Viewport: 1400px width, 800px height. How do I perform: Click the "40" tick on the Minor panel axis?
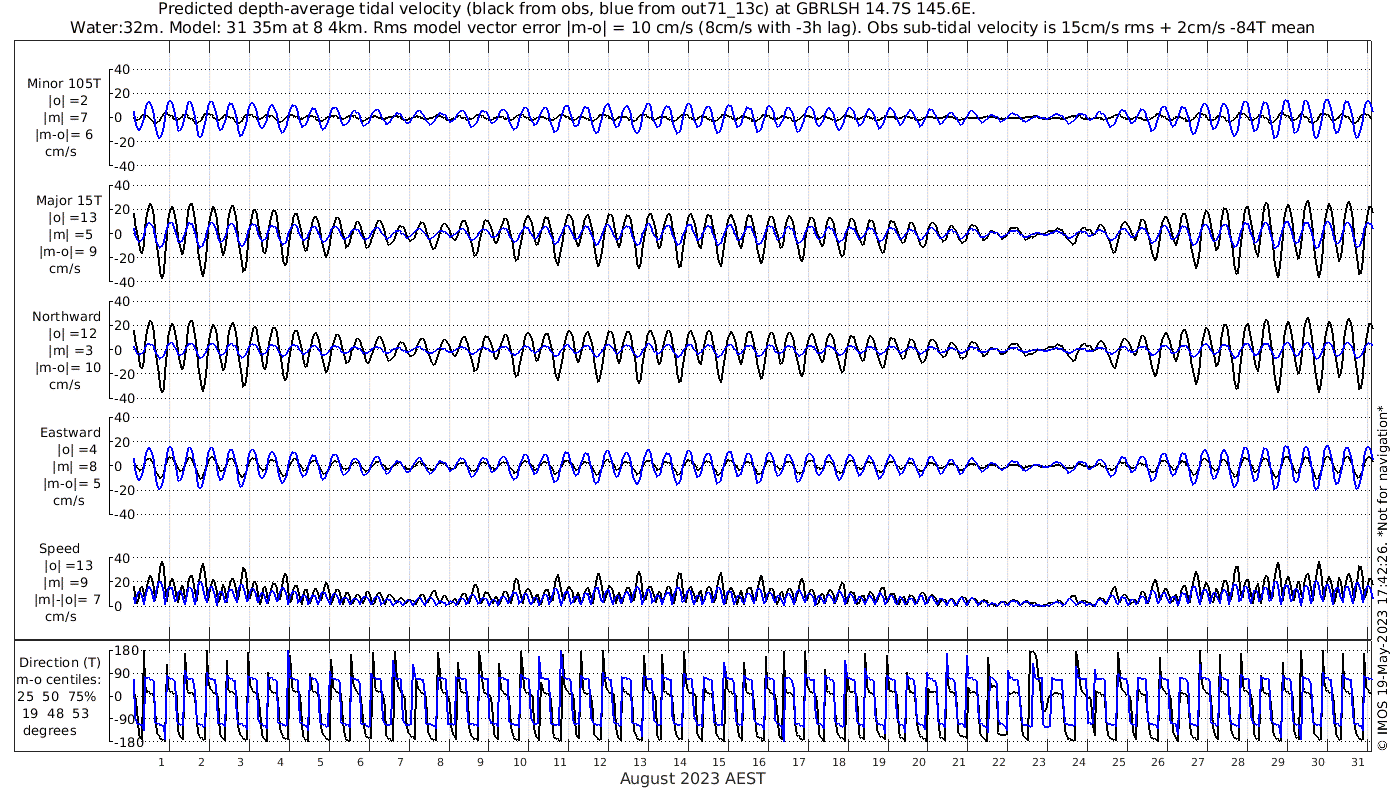pos(123,69)
